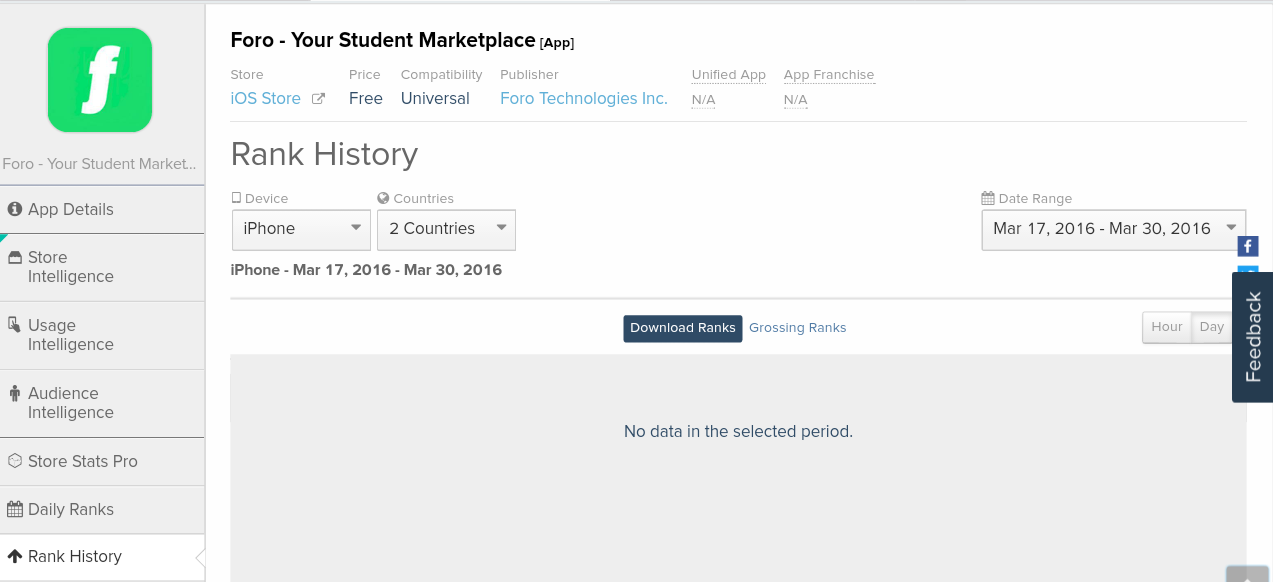Viewport: 1273px width, 582px height.
Task: Click the globe icon next to Countries
Action: [383, 198]
